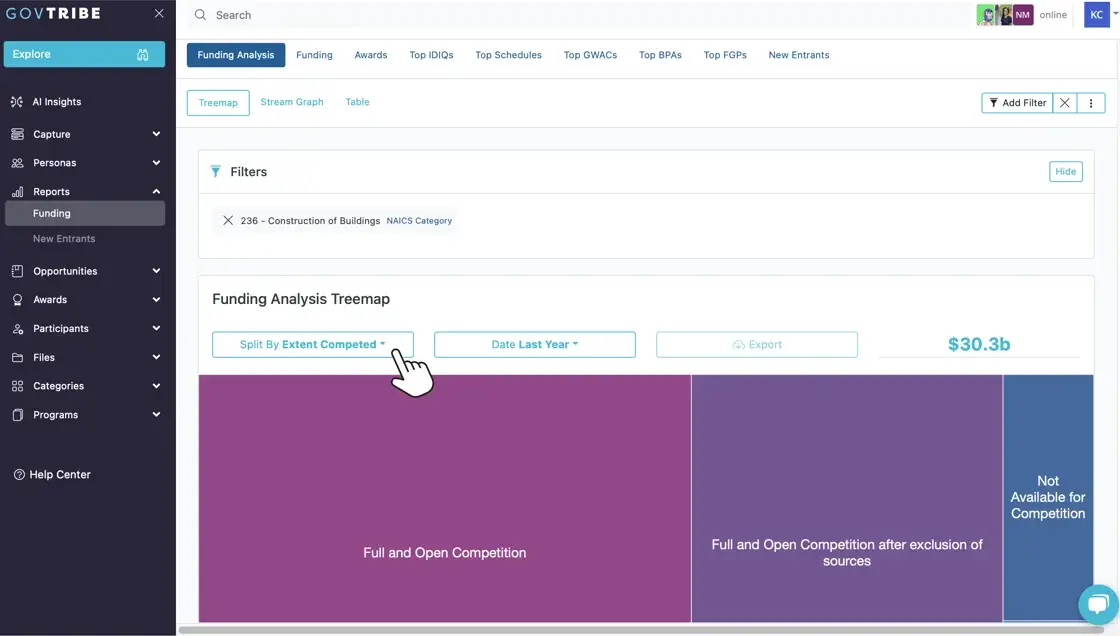Open the Help Center
This screenshot has height=636, width=1120.
52,473
